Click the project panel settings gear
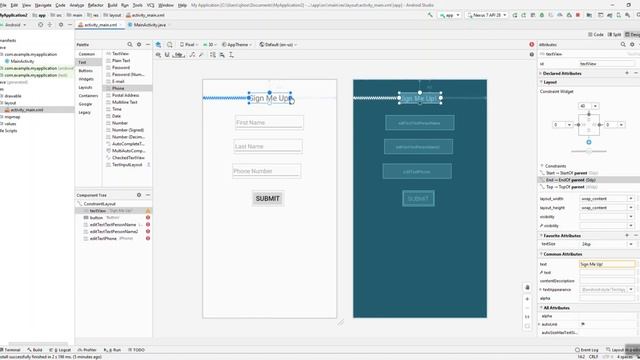The image size is (640, 360). 61,25
